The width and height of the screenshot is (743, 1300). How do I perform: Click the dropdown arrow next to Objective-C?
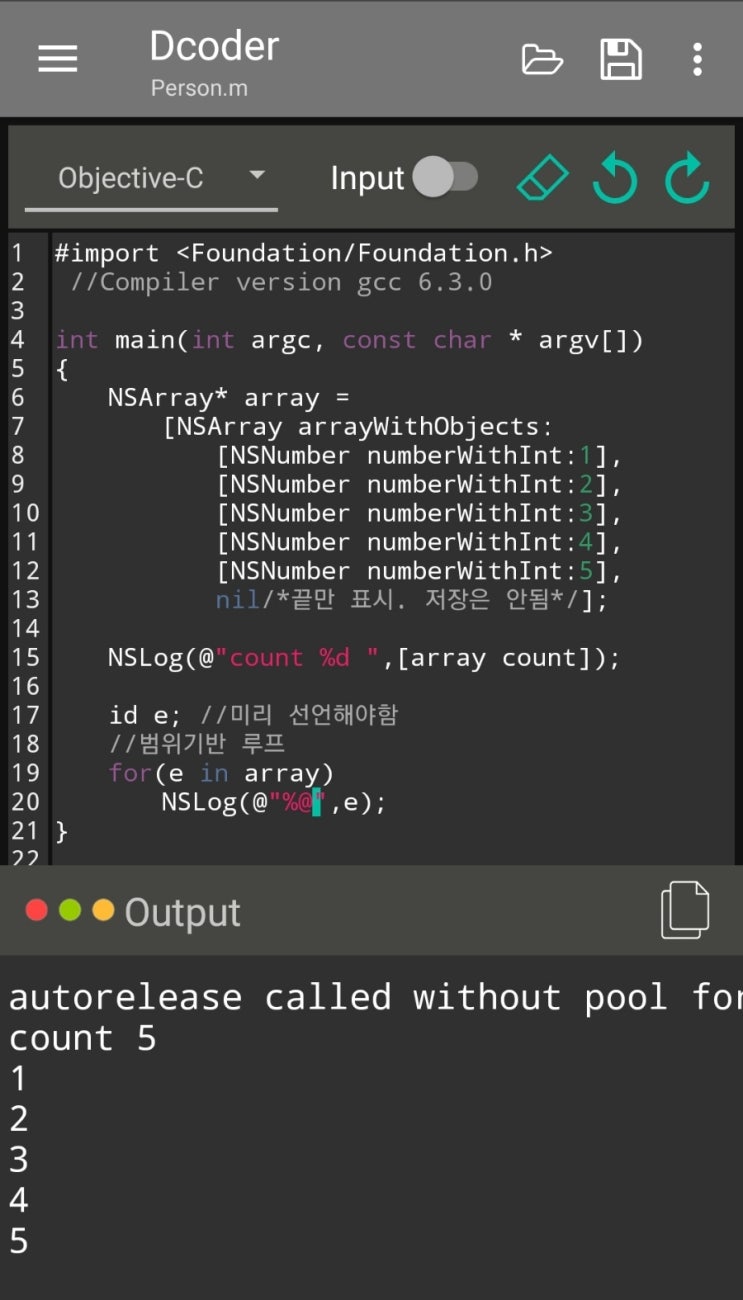click(x=257, y=175)
